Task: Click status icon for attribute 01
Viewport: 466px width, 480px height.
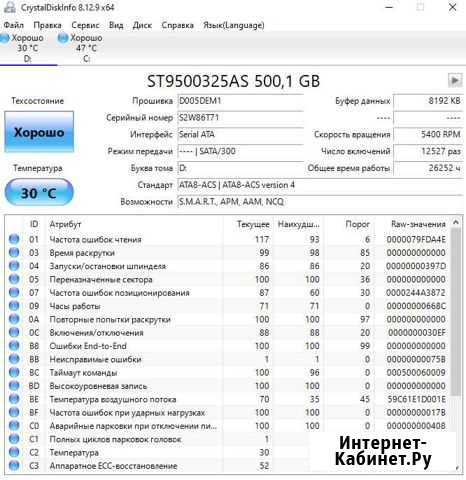Action: [14, 239]
